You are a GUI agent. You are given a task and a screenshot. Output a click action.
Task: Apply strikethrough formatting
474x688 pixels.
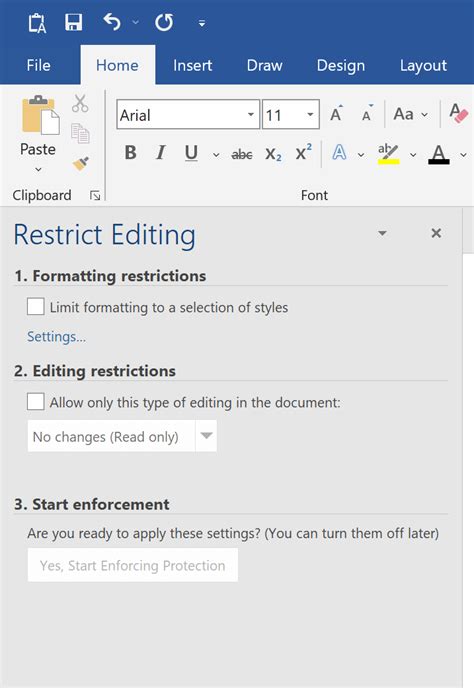click(242, 154)
